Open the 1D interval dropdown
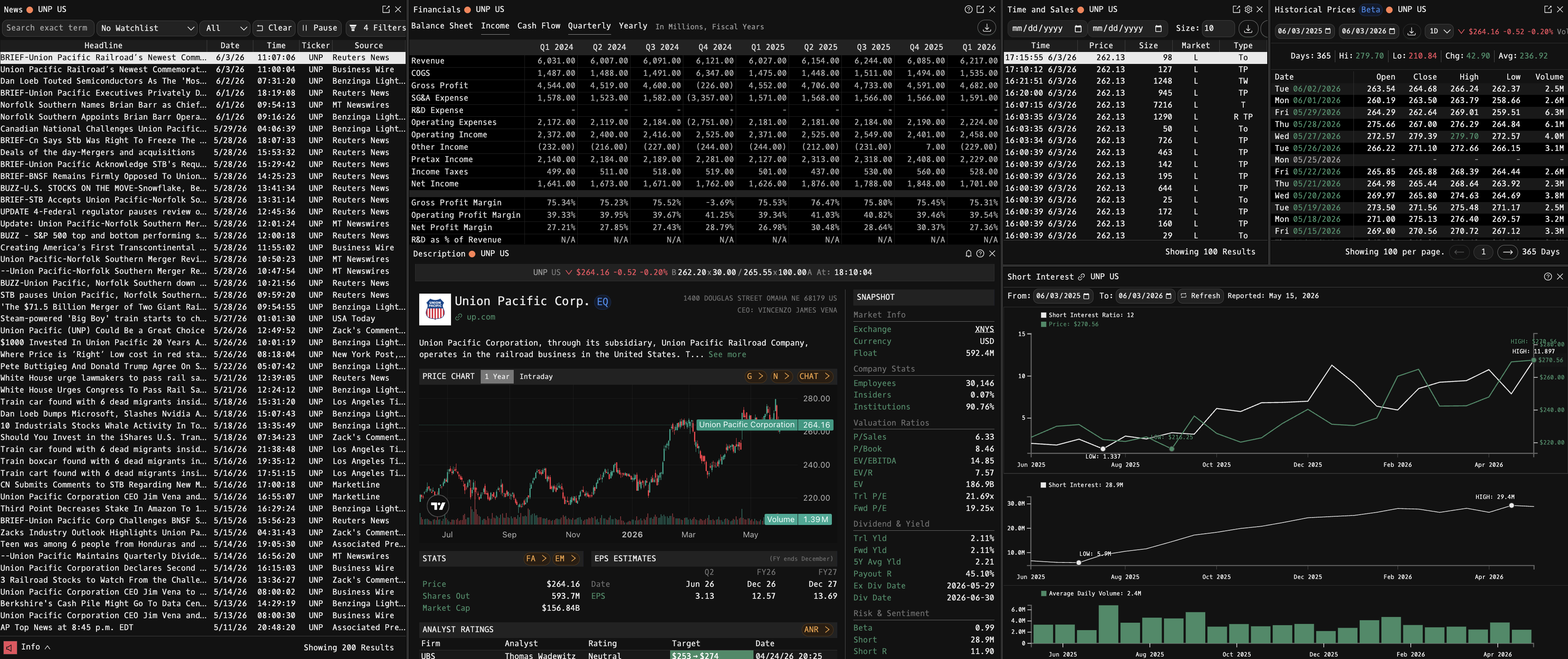This screenshot has width=1568, height=659. [1440, 31]
